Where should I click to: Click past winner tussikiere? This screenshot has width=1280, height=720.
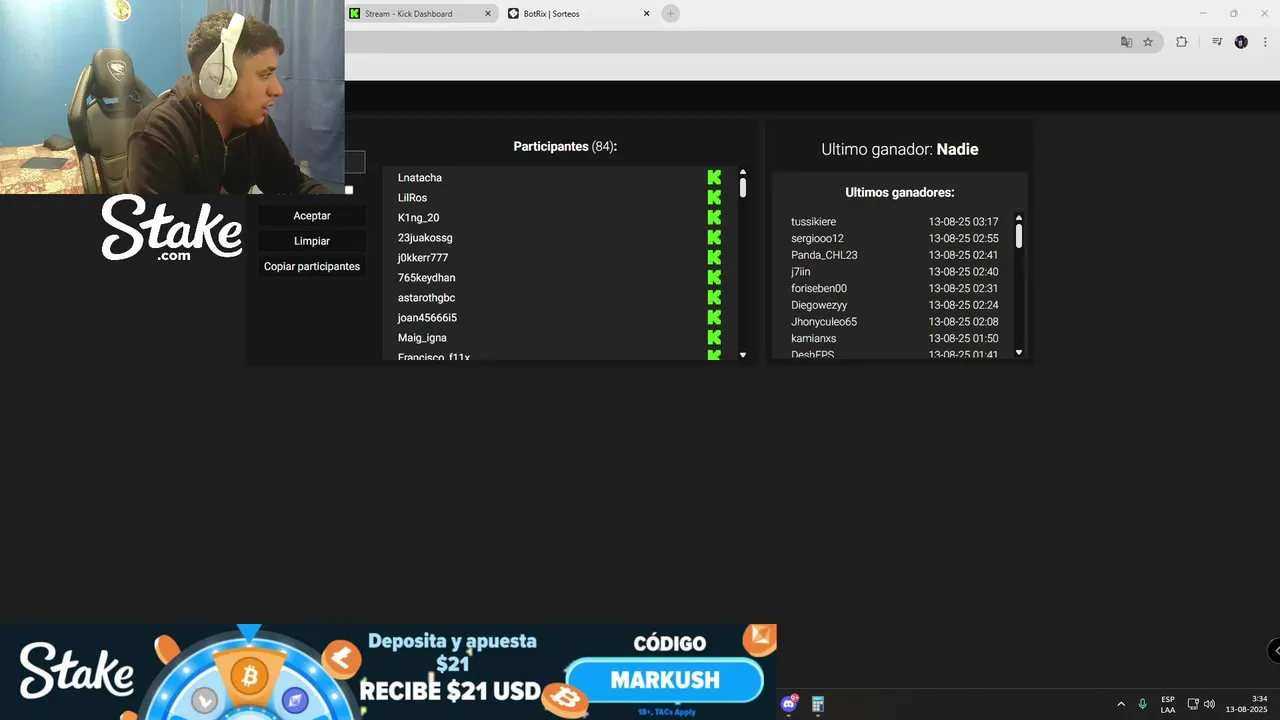pyautogui.click(x=813, y=222)
